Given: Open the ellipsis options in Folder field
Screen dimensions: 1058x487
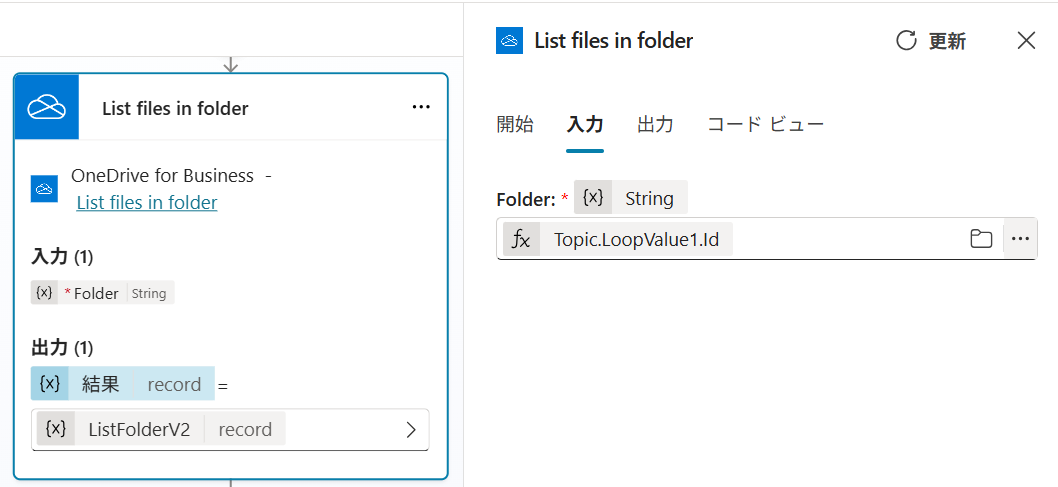Looking at the screenshot, I should tap(1020, 239).
